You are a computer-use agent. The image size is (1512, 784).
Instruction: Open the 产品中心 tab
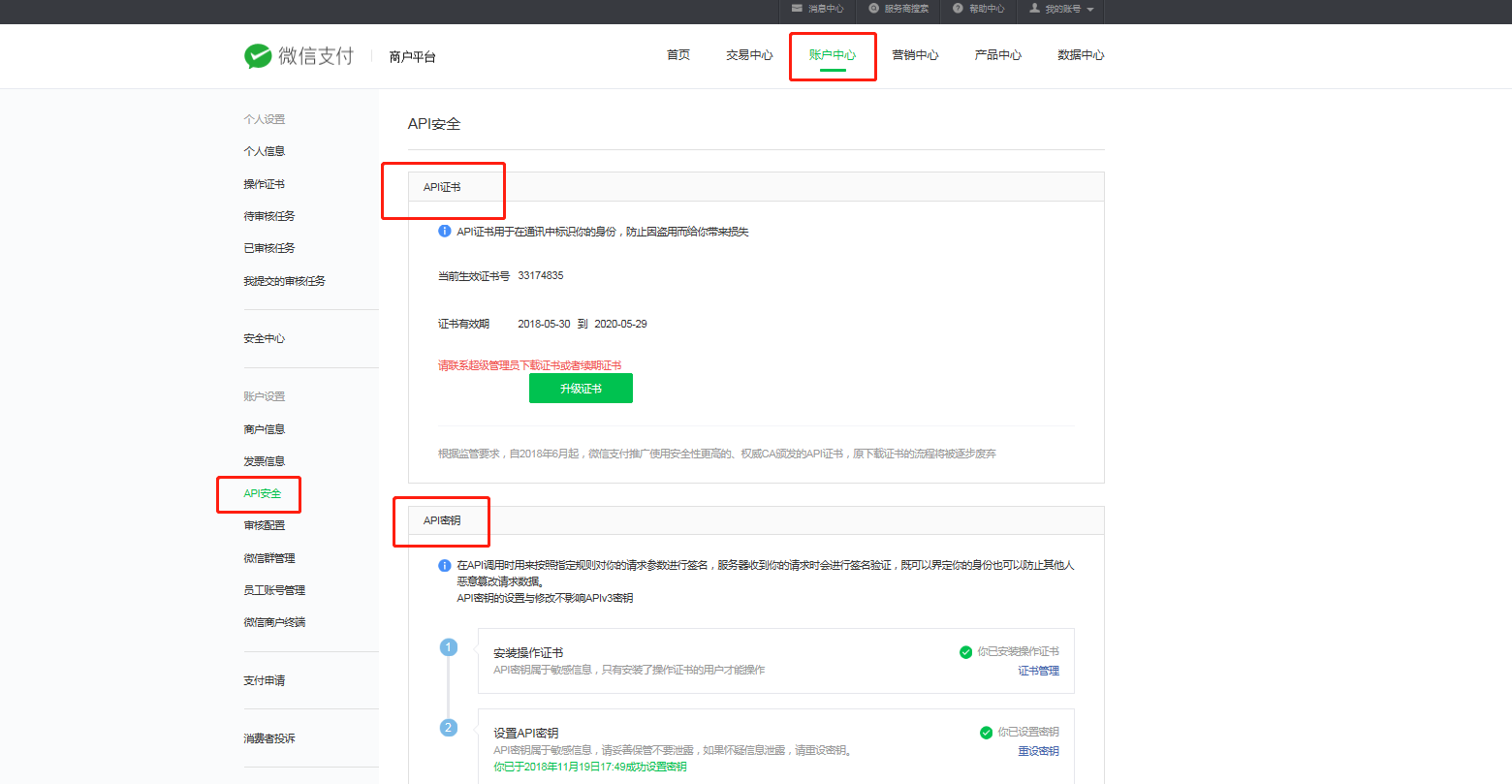pyautogui.click(x=998, y=55)
